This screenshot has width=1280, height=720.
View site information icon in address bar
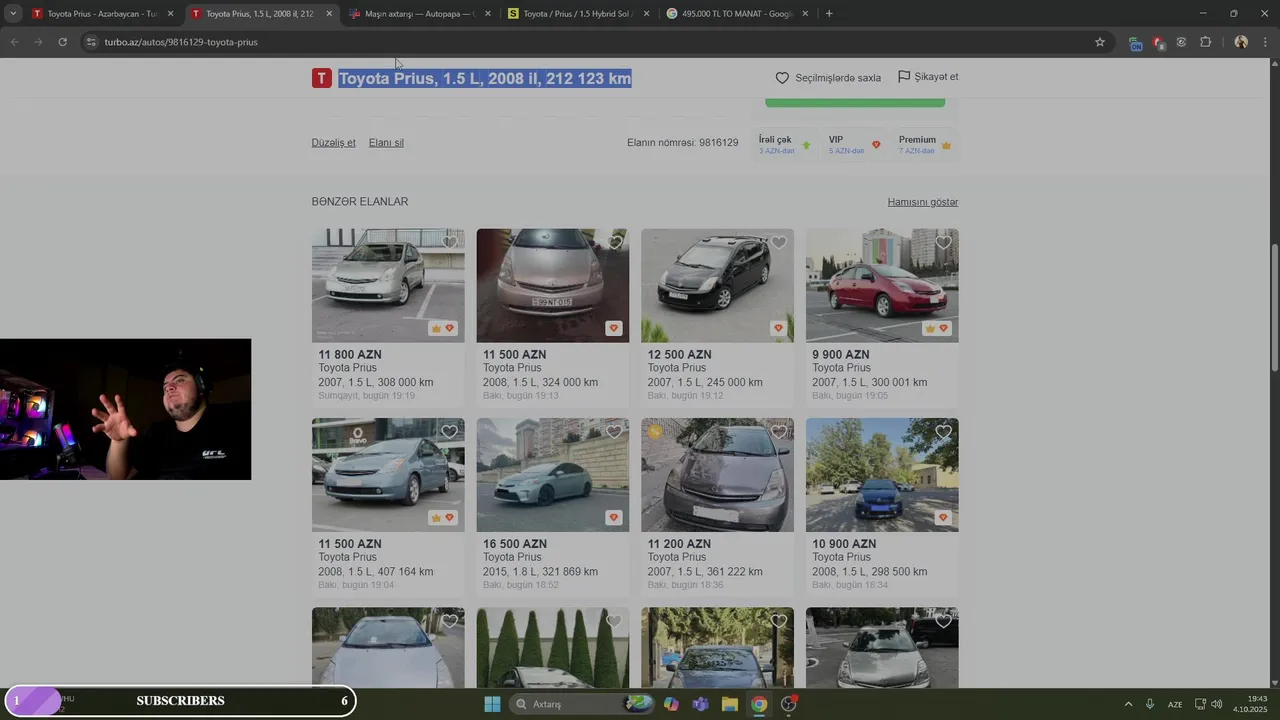(90, 42)
